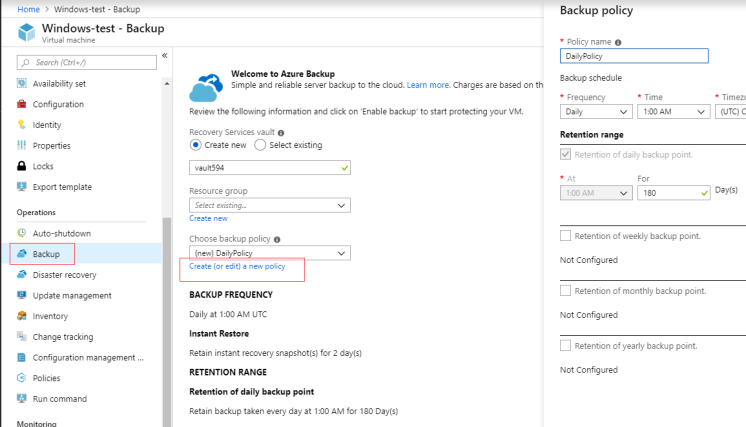This screenshot has height=427, width=746.
Task: Enable Retention of monthly backup point checkbox
Action: click(x=565, y=291)
